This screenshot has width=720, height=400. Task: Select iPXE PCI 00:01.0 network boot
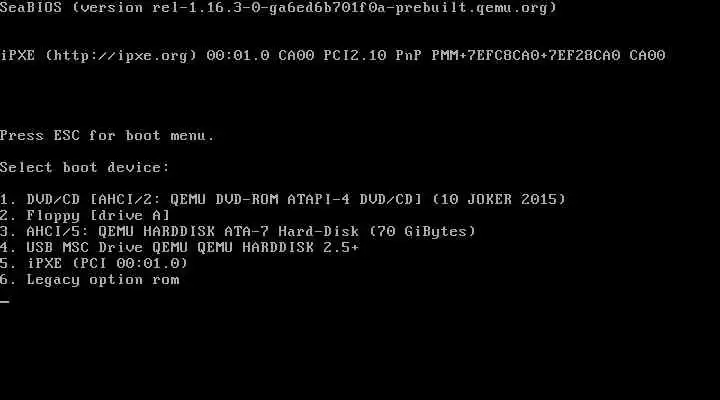click(94, 263)
